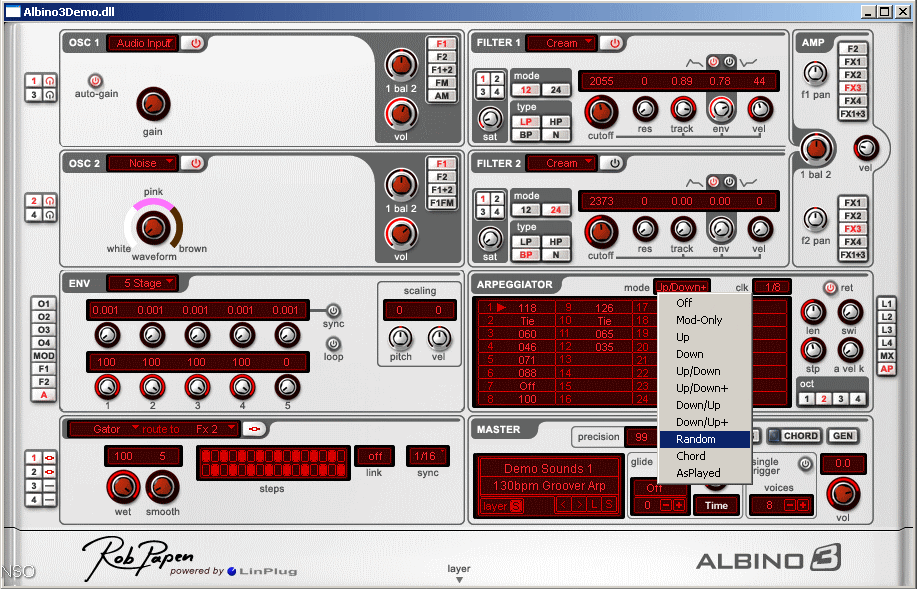The image size is (917, 589).
Task: Select Down/Up+ in mode menu
Action: 705,422
